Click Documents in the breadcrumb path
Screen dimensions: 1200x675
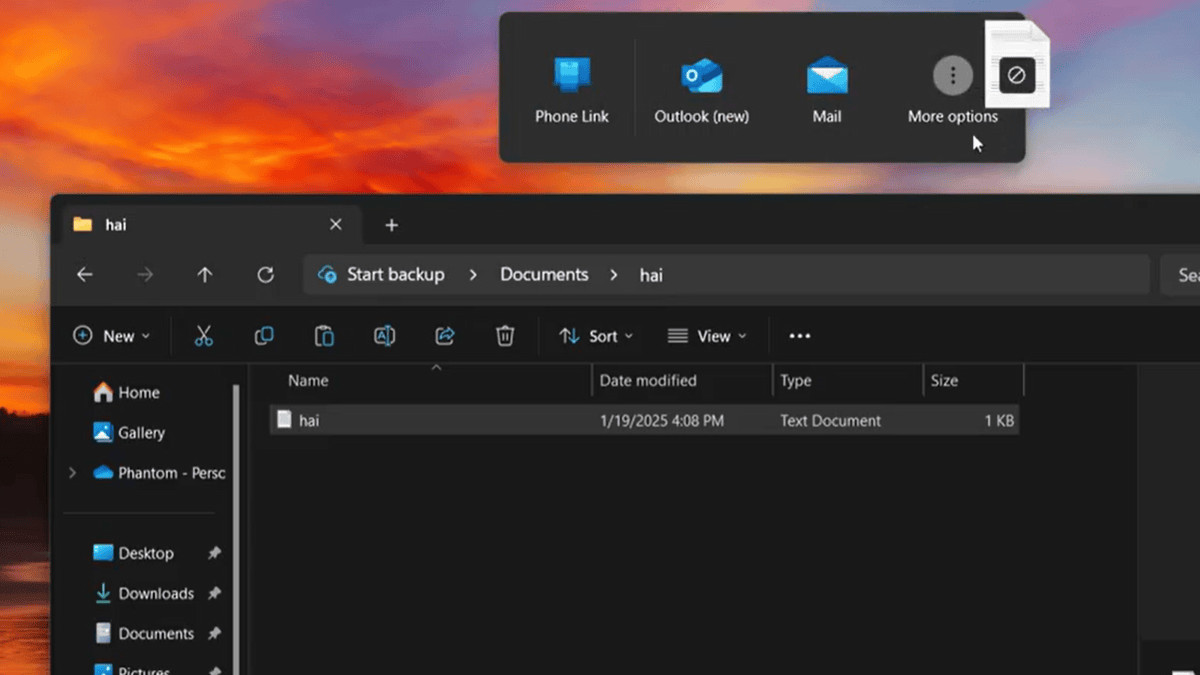click(544, 274)
